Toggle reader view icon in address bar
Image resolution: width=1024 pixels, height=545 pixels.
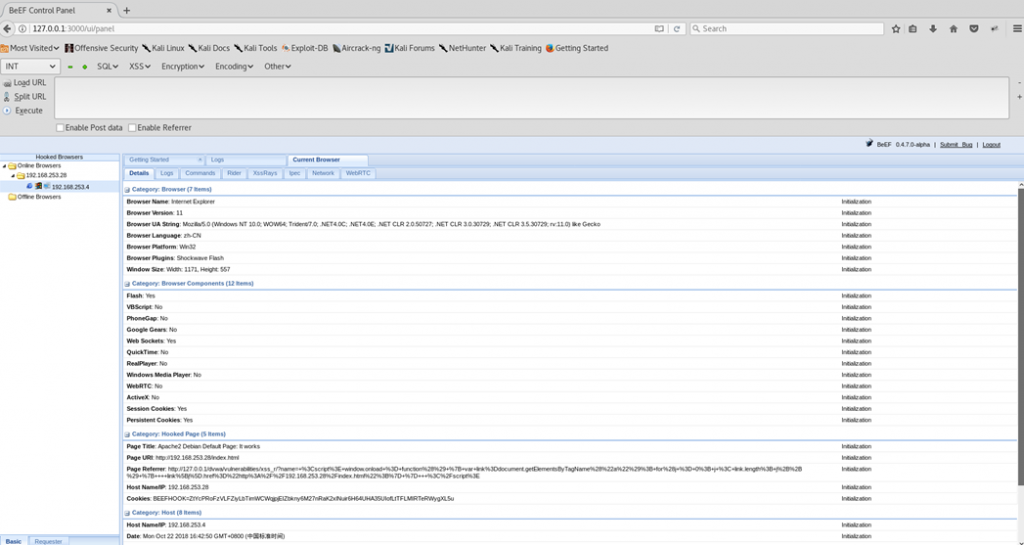click(659, 29)
